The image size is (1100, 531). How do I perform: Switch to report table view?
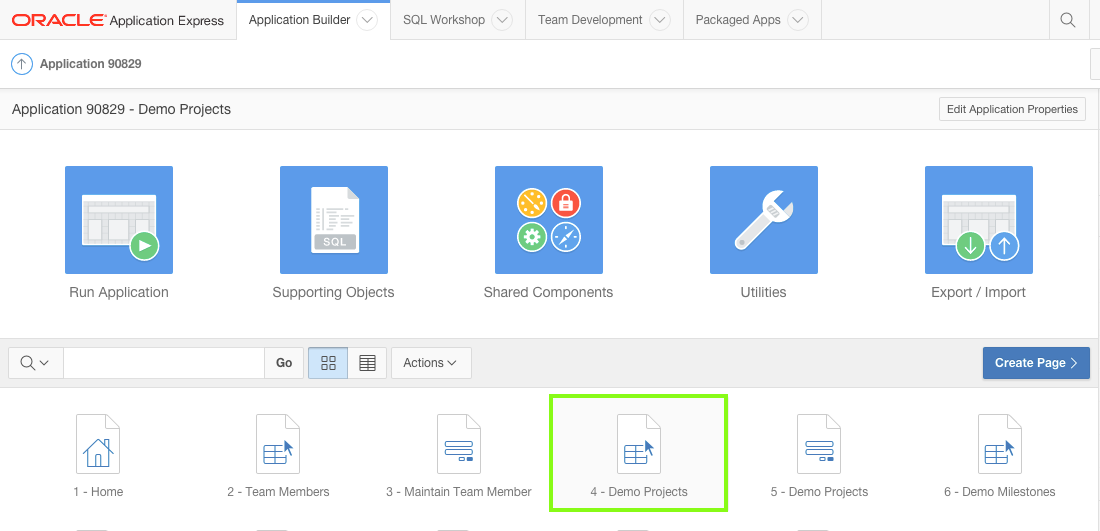(367, 363)
